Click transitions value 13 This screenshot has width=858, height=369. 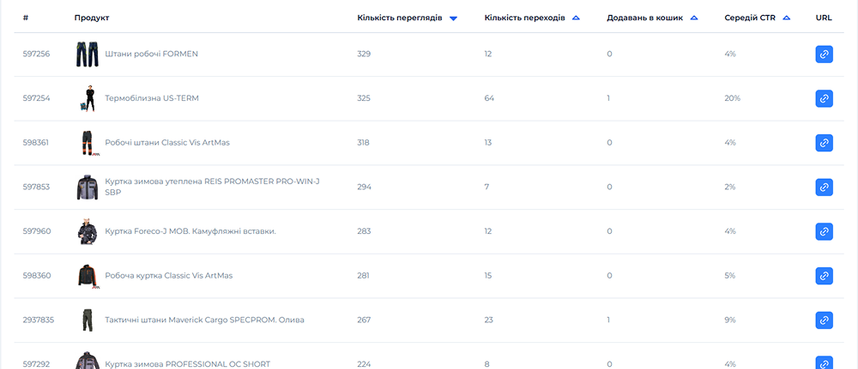[x=488, y=143]
